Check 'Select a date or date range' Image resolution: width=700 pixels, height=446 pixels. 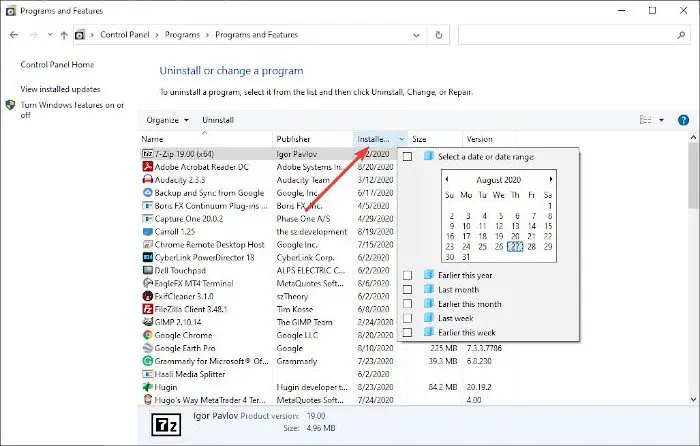407,157
